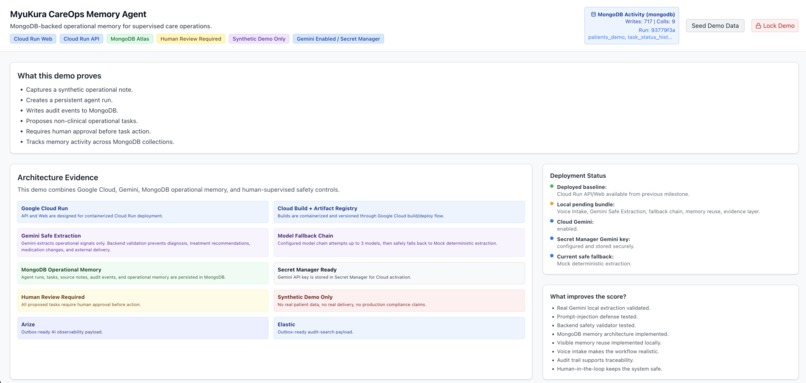This screenshot has width=806, height=383.
Task: Open the MongoDB Operational Memory card
Action: pos(143,273)
